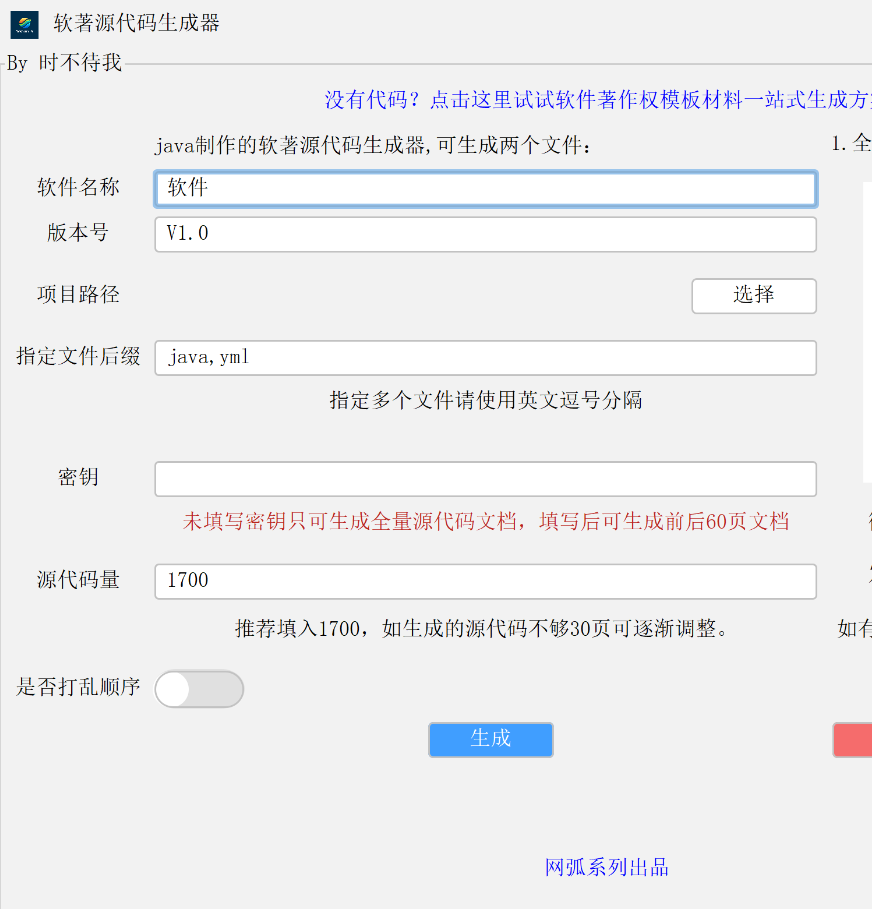Click the 推荐填入1700 hint text

coord(485,629)
